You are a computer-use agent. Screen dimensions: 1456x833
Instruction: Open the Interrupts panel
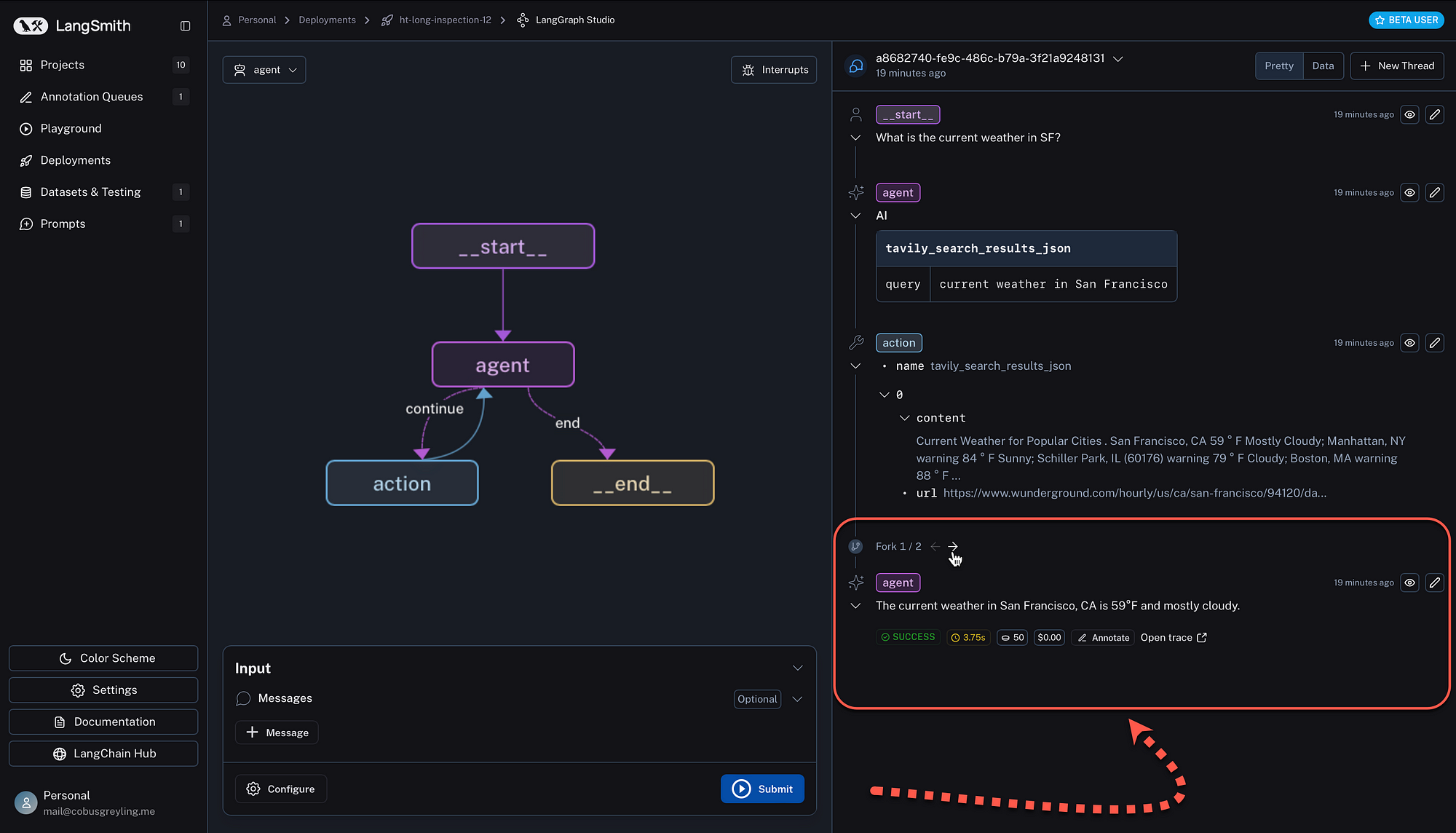click(775, 70)
